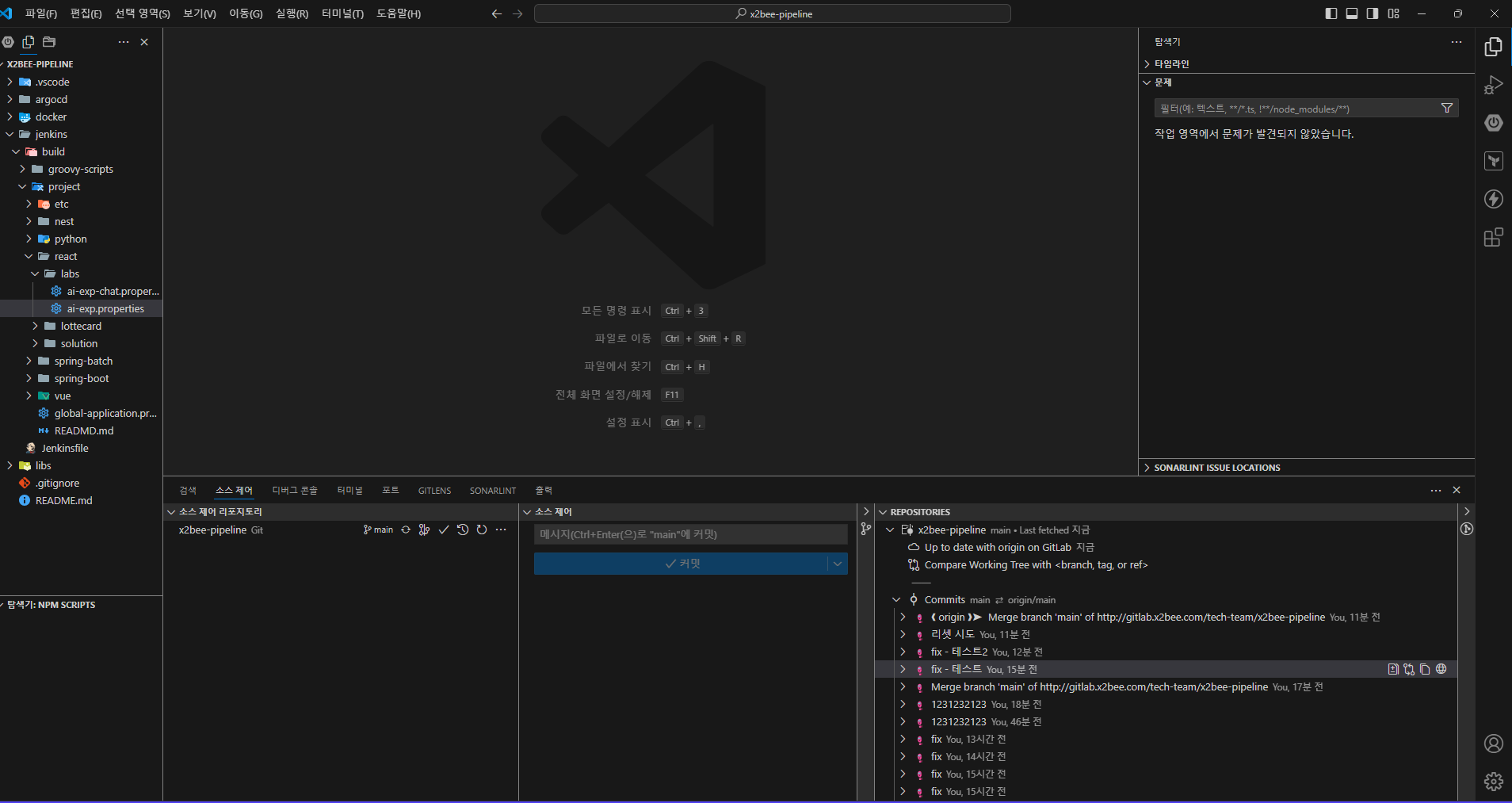Open the commit button dropdown arrow
Image resolution: width=1512 pixels, height=803 pixels.
838,564
